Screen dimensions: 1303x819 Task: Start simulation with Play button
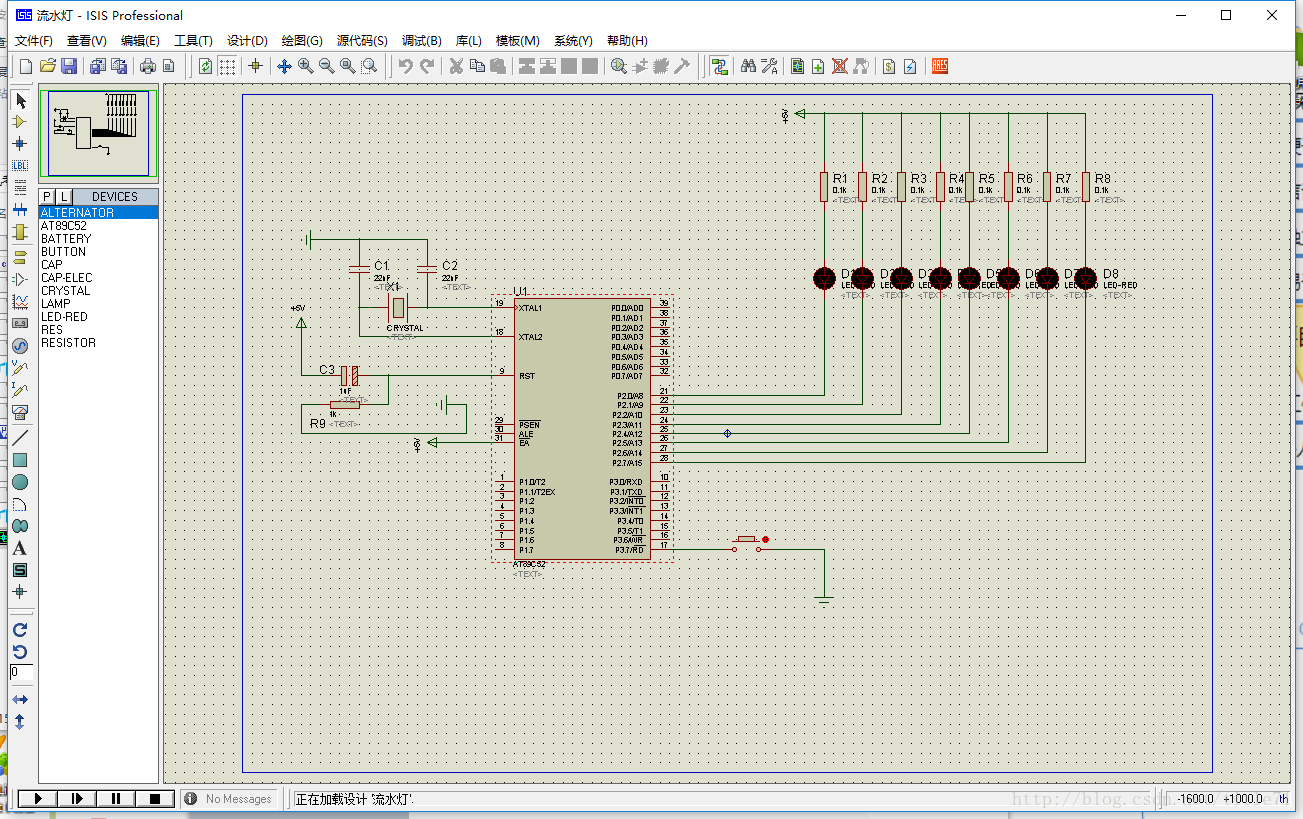tap(38, 798)
